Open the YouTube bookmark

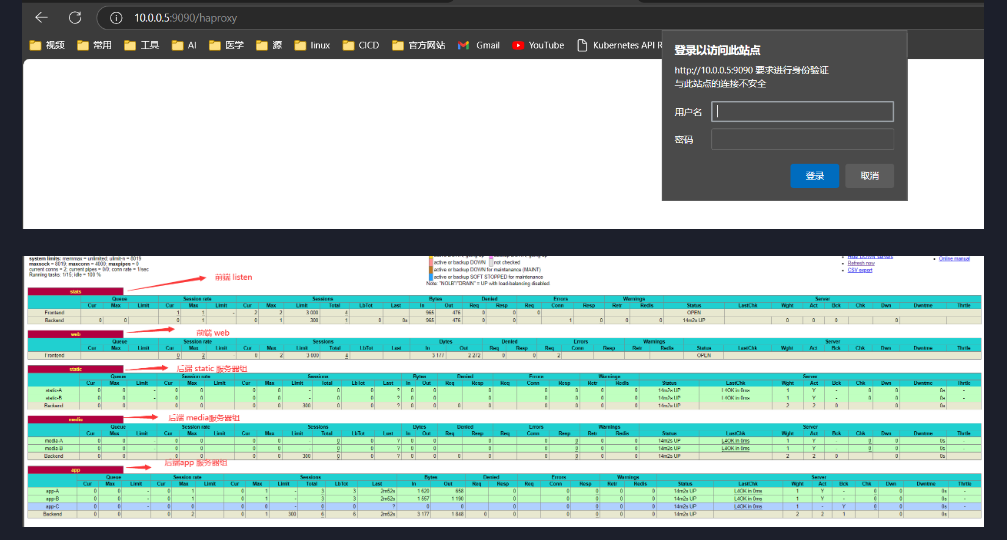(538, 45)
